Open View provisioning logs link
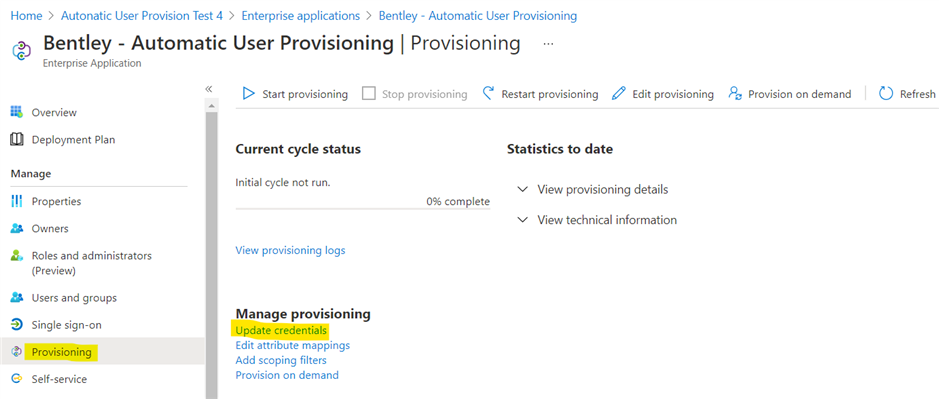This screenshot has height=399, width=939. [x=290, y=250]
